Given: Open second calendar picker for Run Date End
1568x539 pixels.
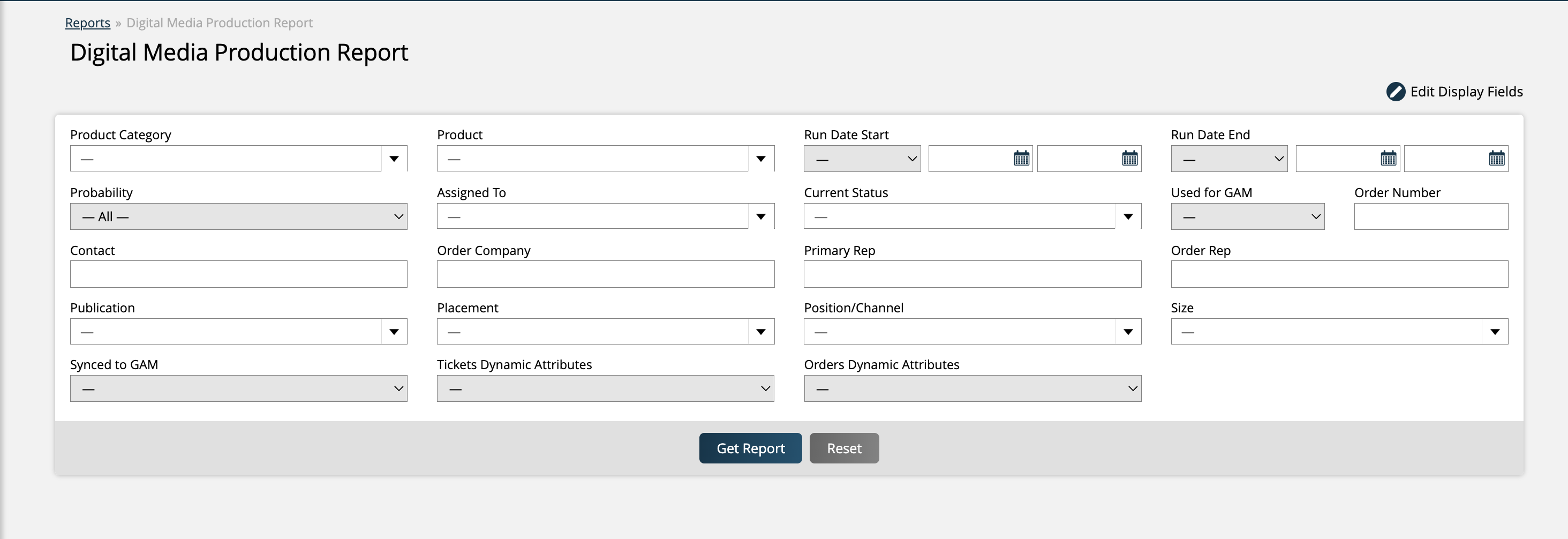Looking at the screenshot, I should click(1496, 159).
